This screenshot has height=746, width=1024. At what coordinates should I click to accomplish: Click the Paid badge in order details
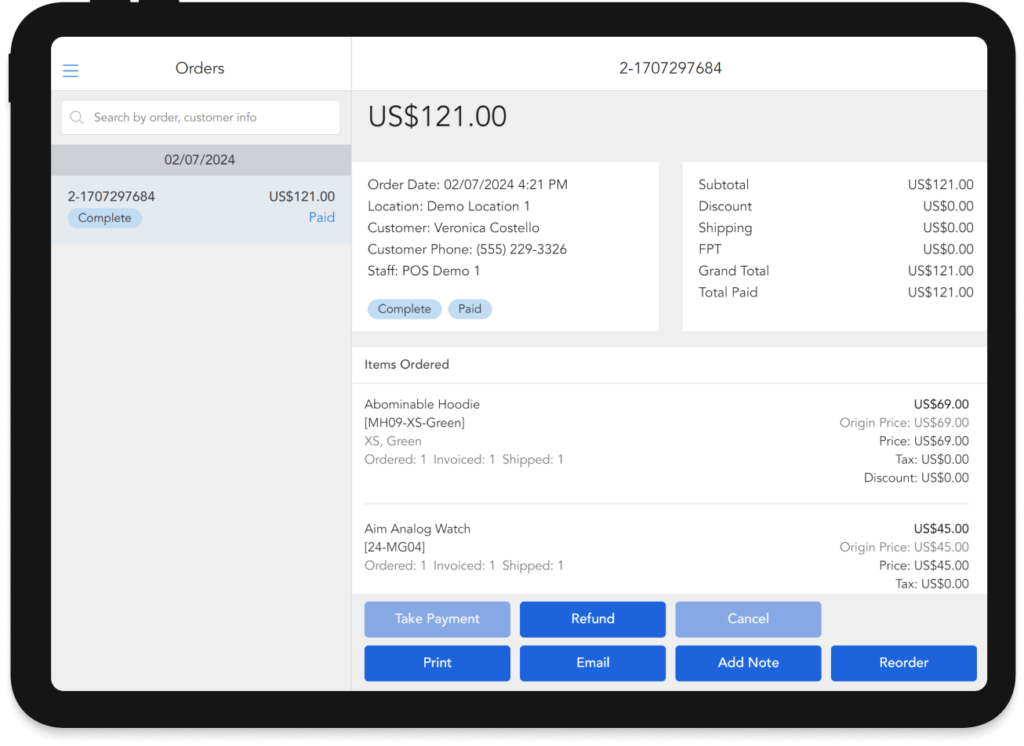tap(469, 309)
